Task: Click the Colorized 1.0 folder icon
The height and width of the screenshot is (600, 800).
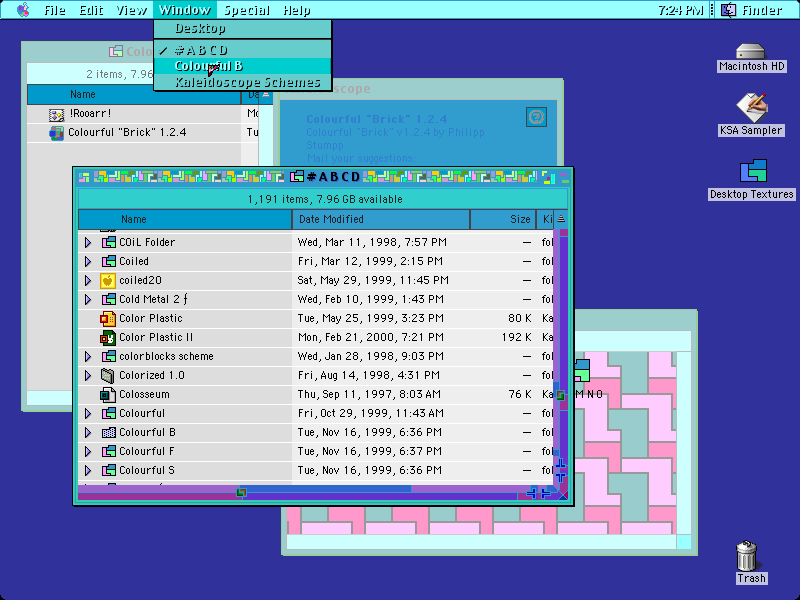Action: tap(108, 376)
